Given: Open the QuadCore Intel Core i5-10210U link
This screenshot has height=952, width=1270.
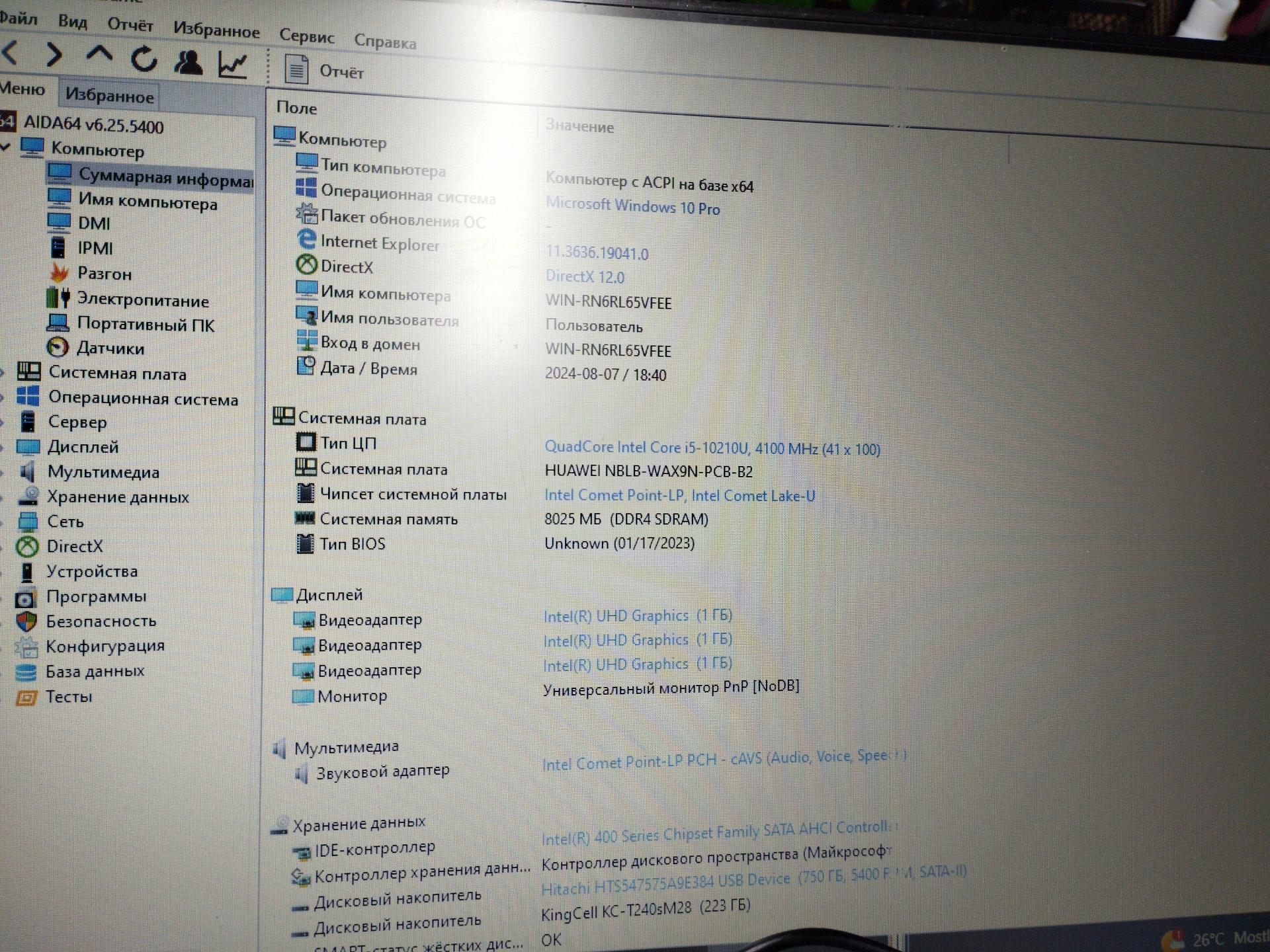Looking at the screenshot, I should (712, 448).
